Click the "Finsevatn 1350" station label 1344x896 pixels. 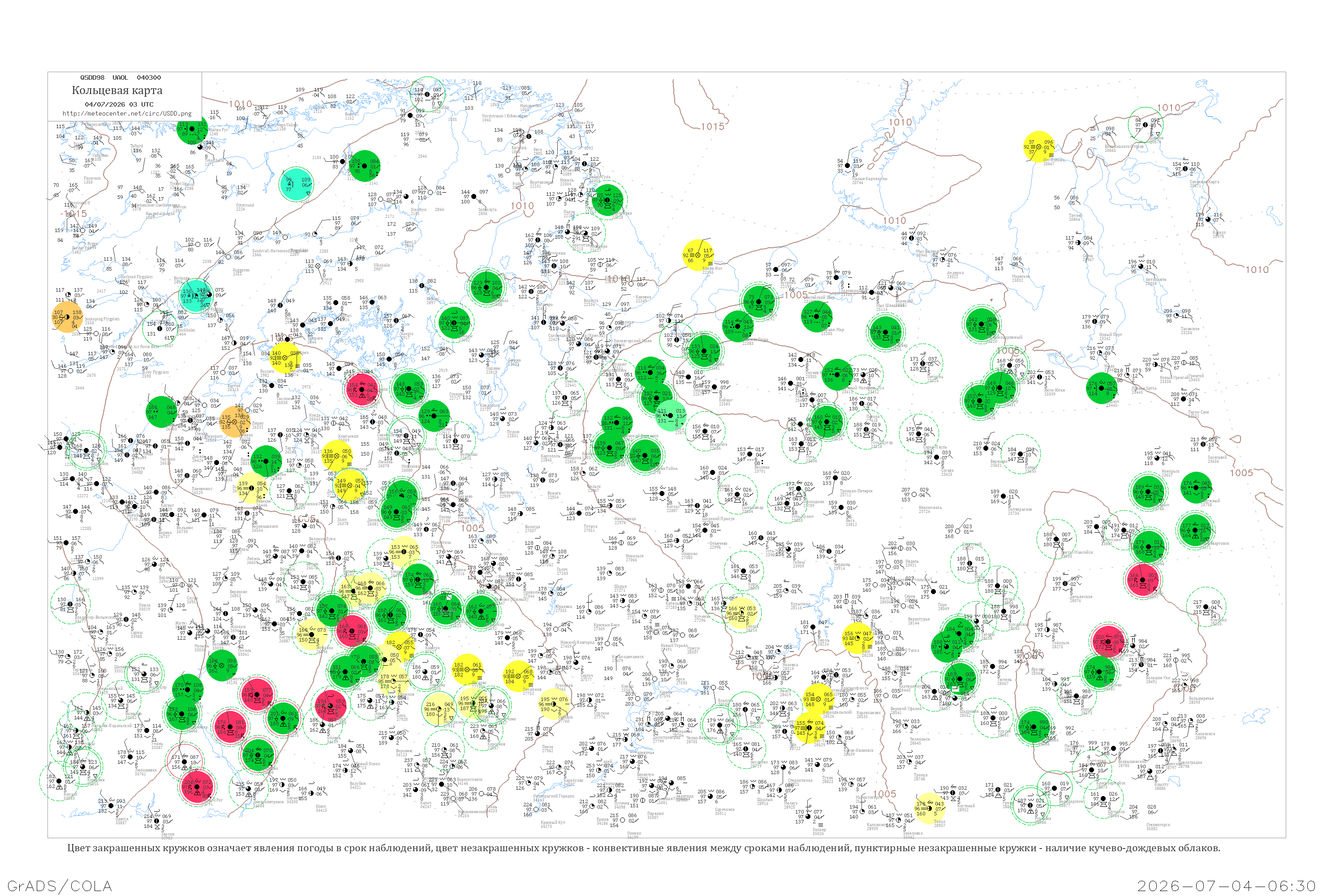tap(92, 180)
